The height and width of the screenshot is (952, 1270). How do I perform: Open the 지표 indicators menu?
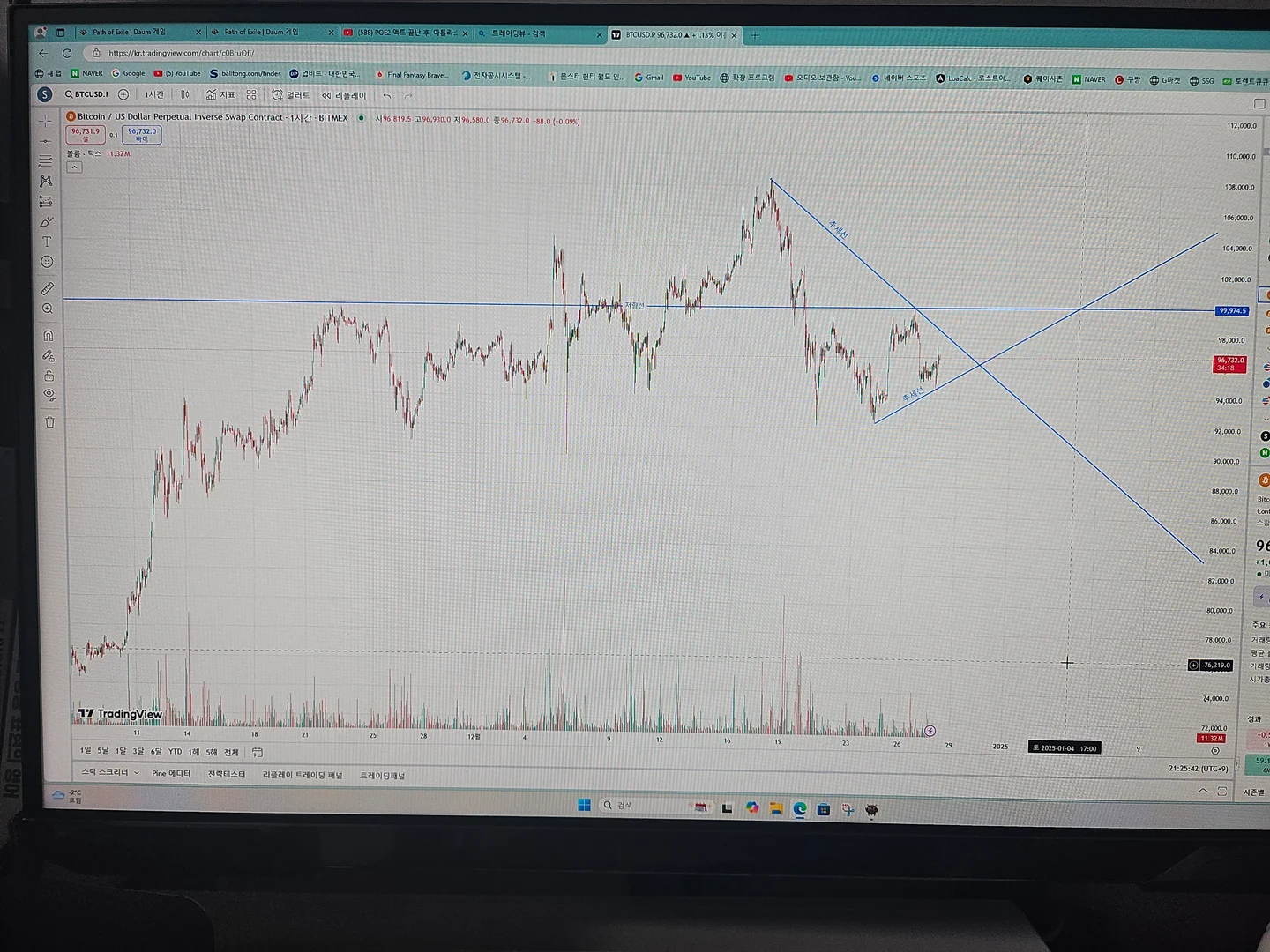coord(220,94)
